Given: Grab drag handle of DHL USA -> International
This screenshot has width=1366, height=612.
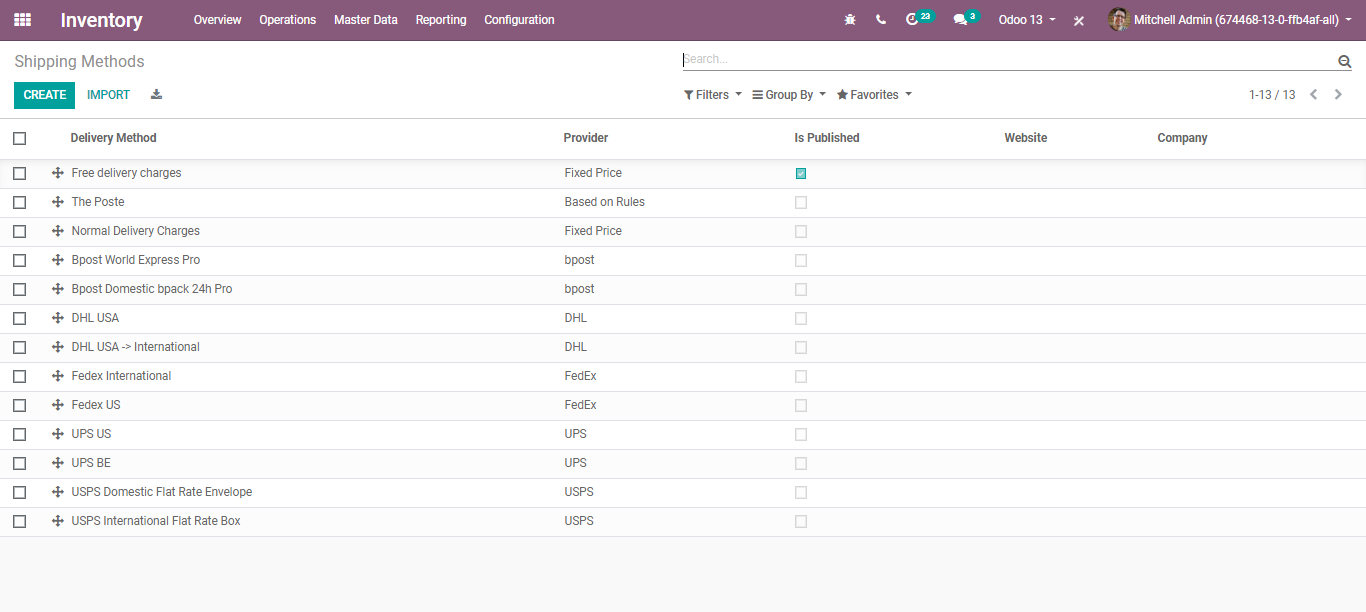Looking at the screenshot, I should point(58,347).
